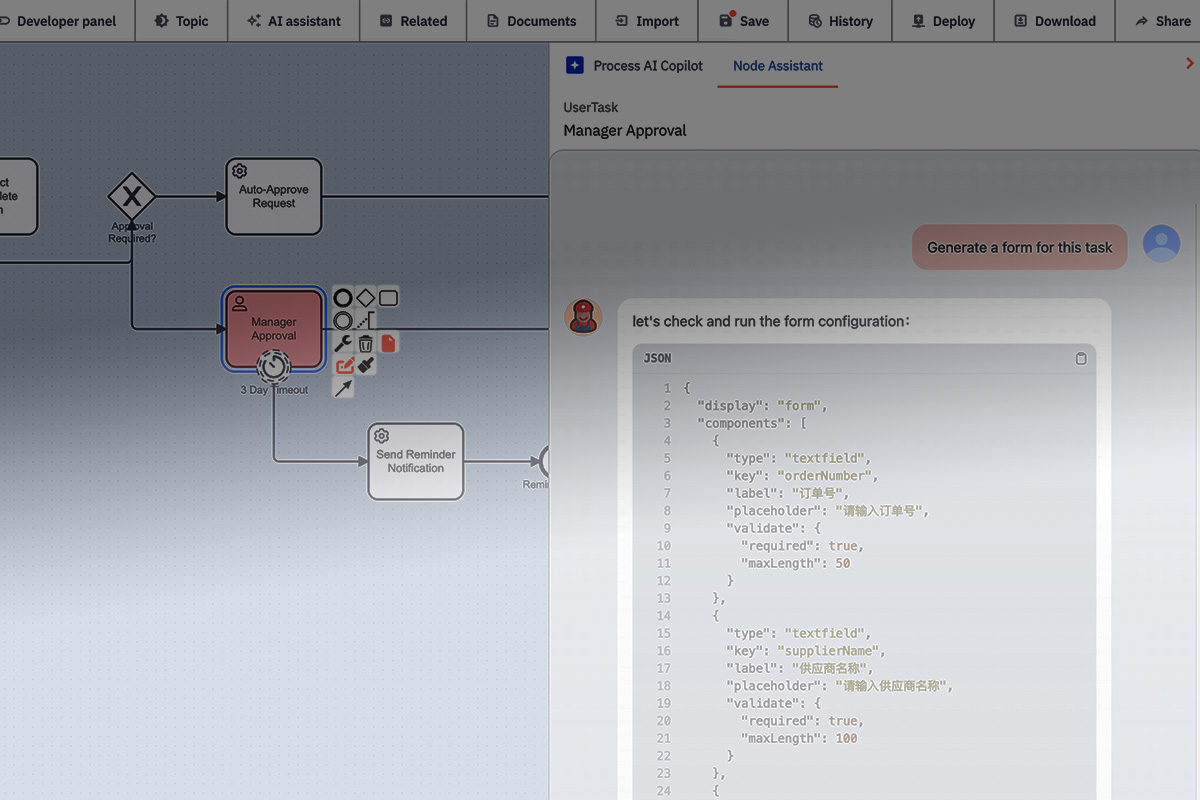Open the History toolbar item
The width and height of the screenshot is (1200, 800).
(x=840, y=21)
